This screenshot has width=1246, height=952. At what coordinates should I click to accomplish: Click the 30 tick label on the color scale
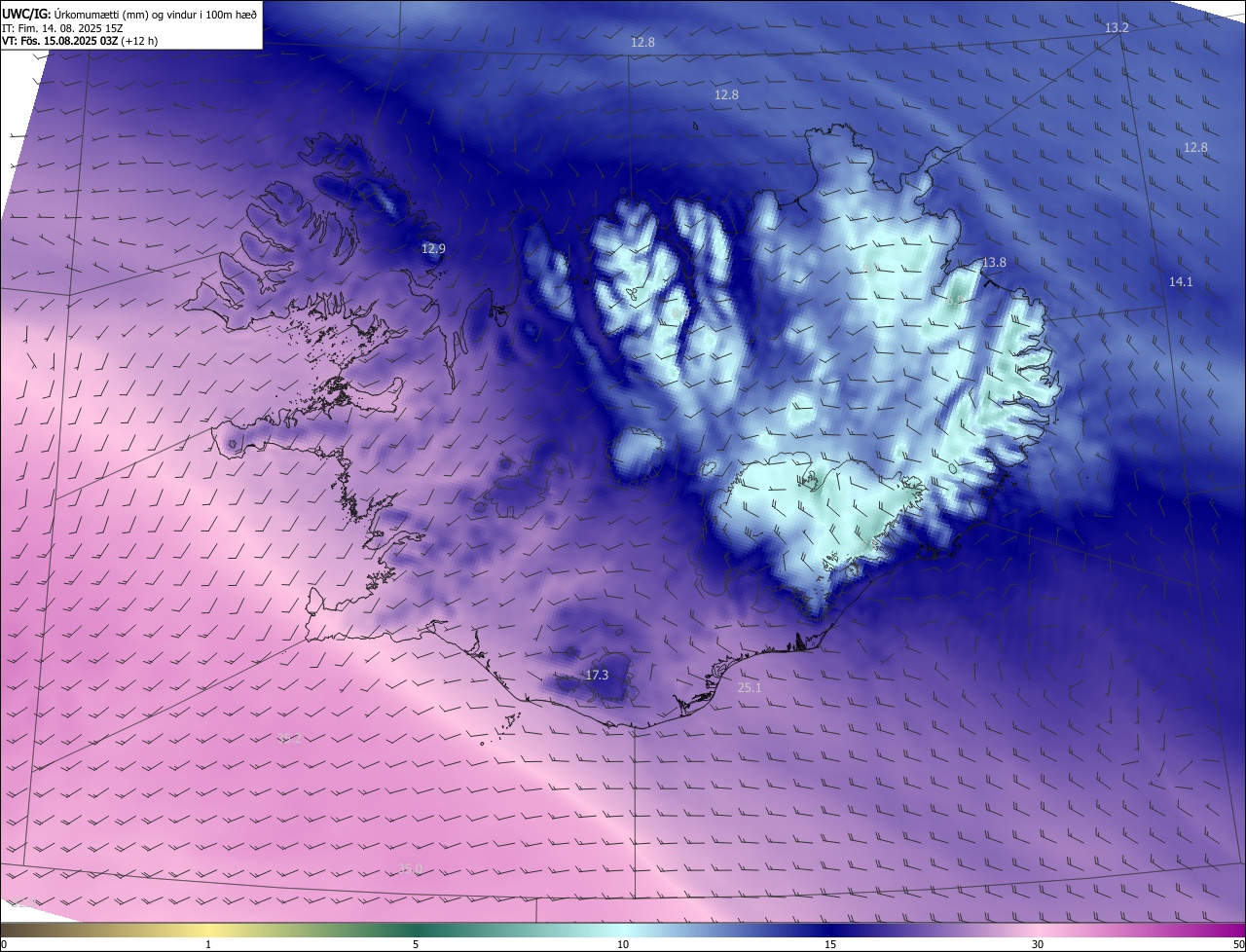click(x=1038, y=944)
